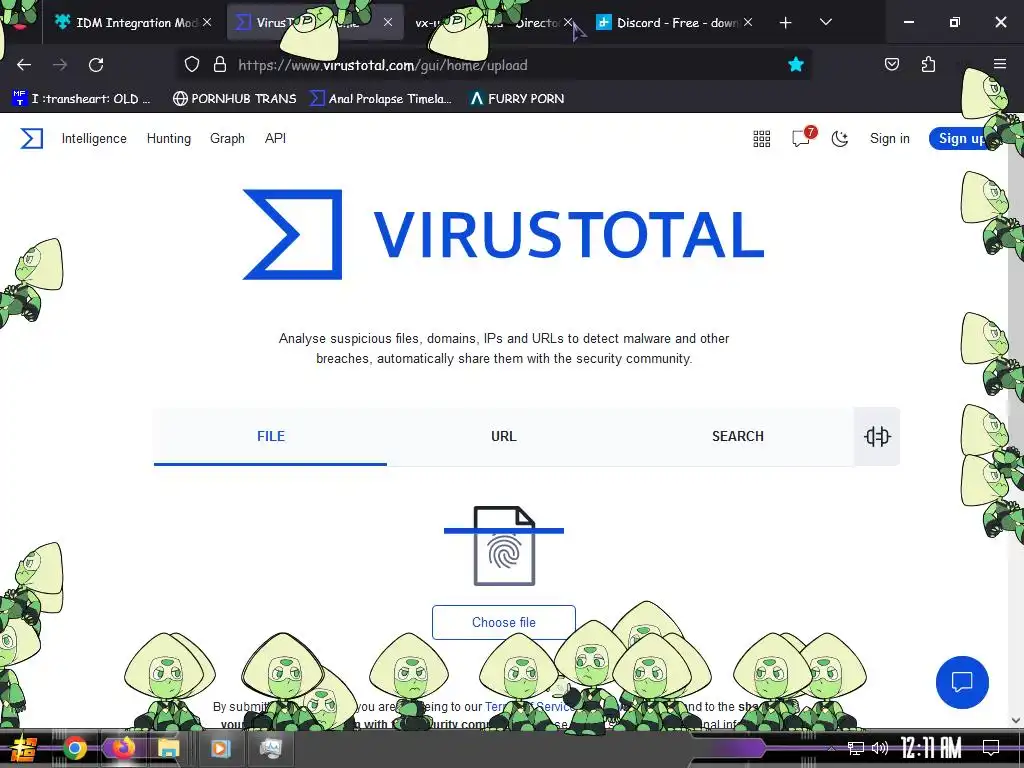Open a new browser tab
Screen dimensions: 1024x768
[786, 23]
